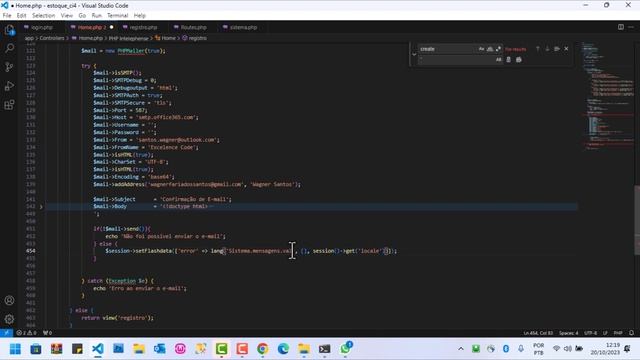
Task: Open Microsoft Edge from the taskbar
Action: [283, 349]
